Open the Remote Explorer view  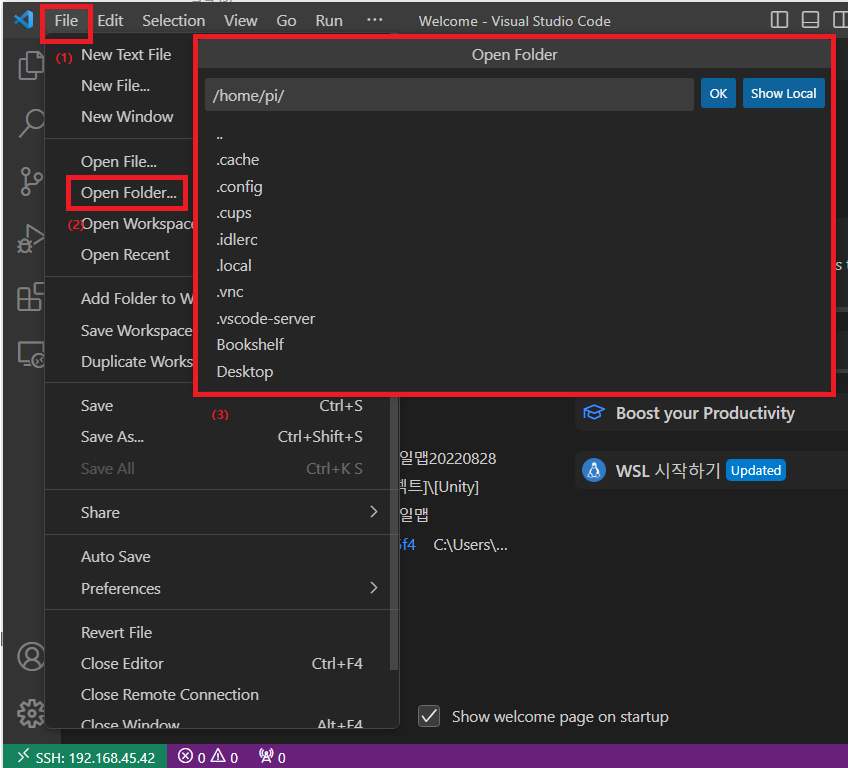(x=31, y=355)
